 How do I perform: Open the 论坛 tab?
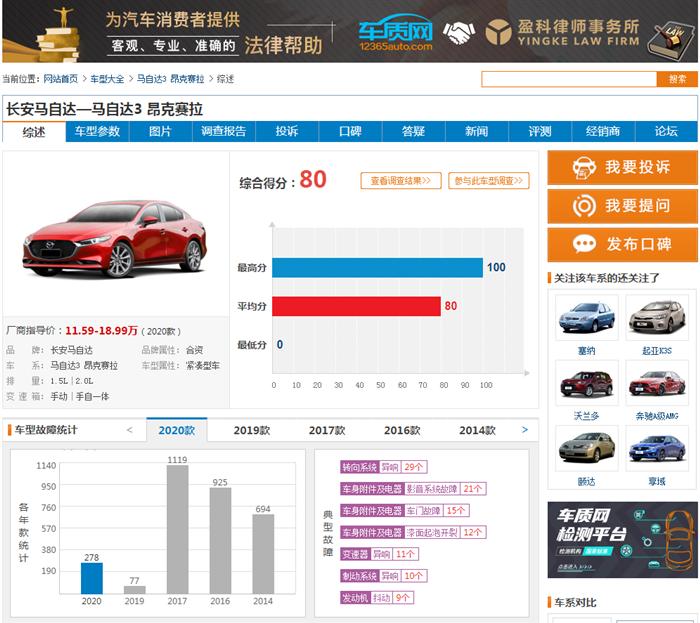point(667,131)
